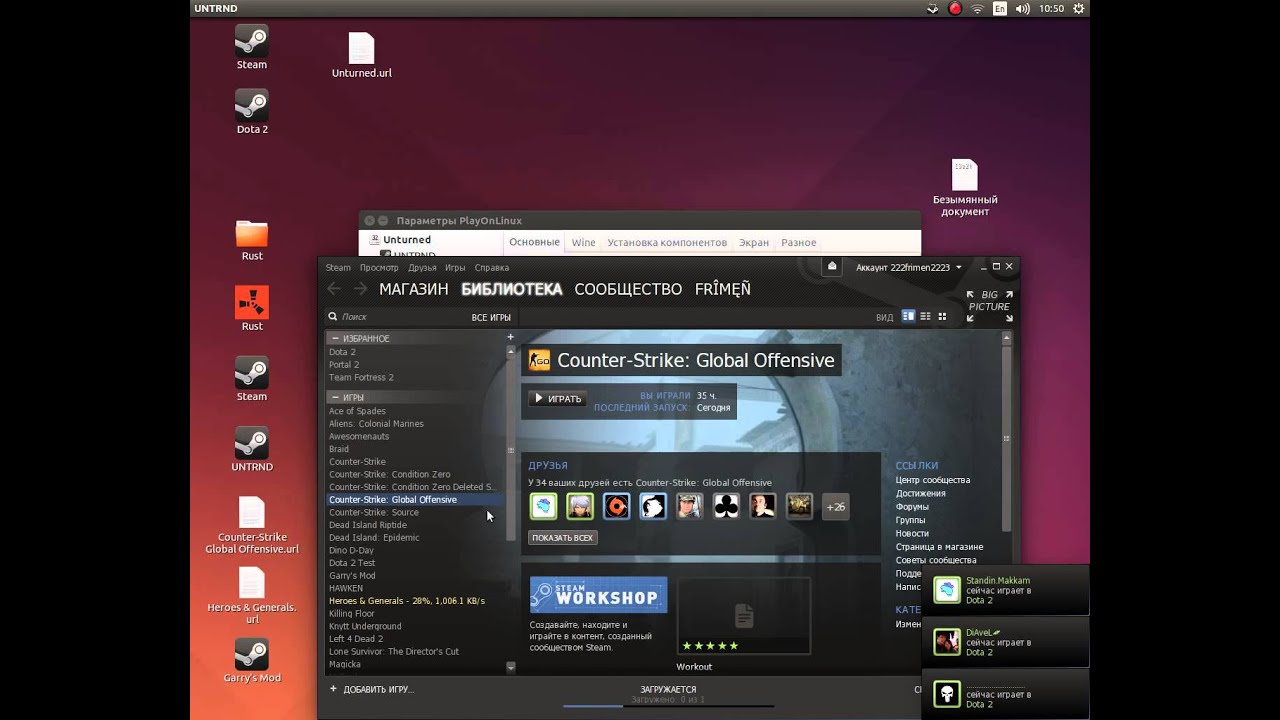Open Экран tab in PlayOnLinux
This screenshot has height=720, width=1280.
[x=754, y=242]
